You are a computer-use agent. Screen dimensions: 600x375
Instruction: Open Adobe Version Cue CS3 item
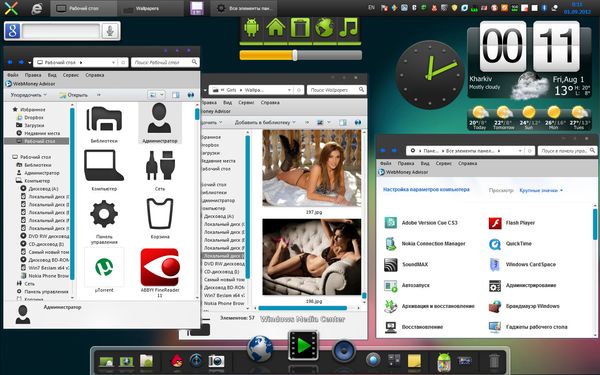(421, 223)
